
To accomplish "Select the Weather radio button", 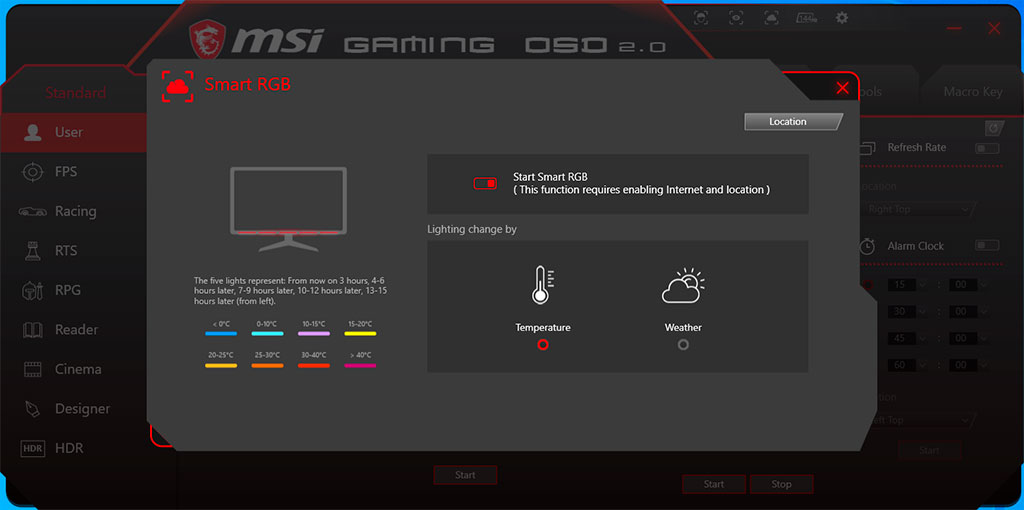I will [x=683, y=344].
